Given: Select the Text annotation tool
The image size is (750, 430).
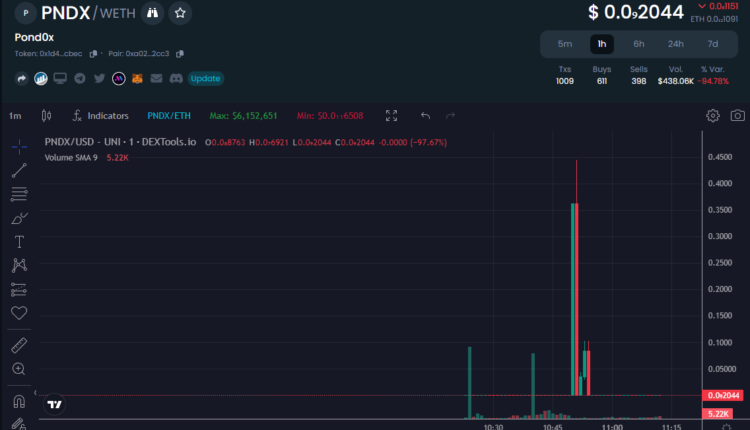Looking at the screenshot, I should [19, 242].
